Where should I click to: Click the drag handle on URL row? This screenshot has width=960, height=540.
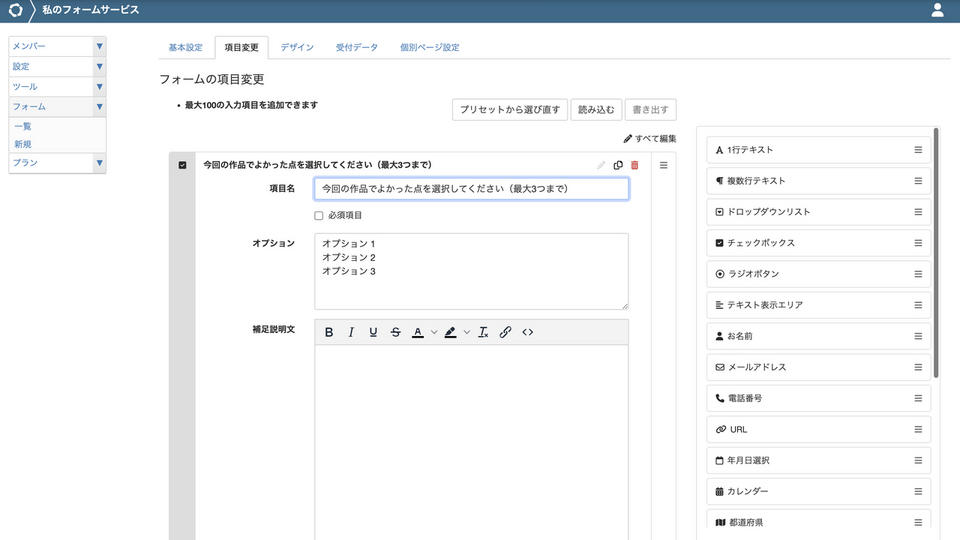click(918, 429)
